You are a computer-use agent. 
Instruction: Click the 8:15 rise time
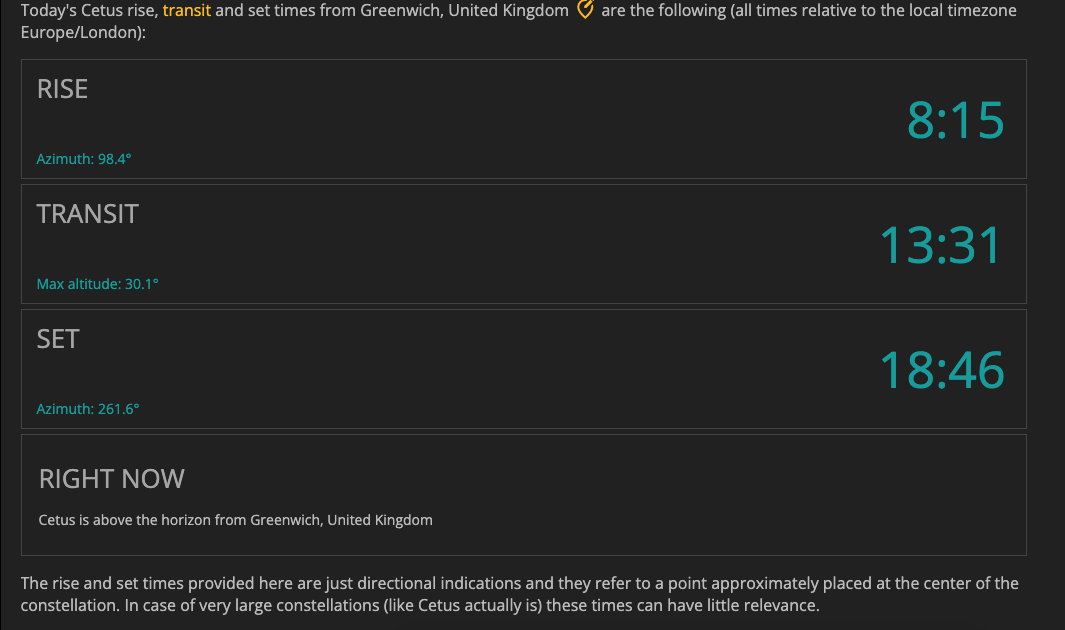pos(955,120)
